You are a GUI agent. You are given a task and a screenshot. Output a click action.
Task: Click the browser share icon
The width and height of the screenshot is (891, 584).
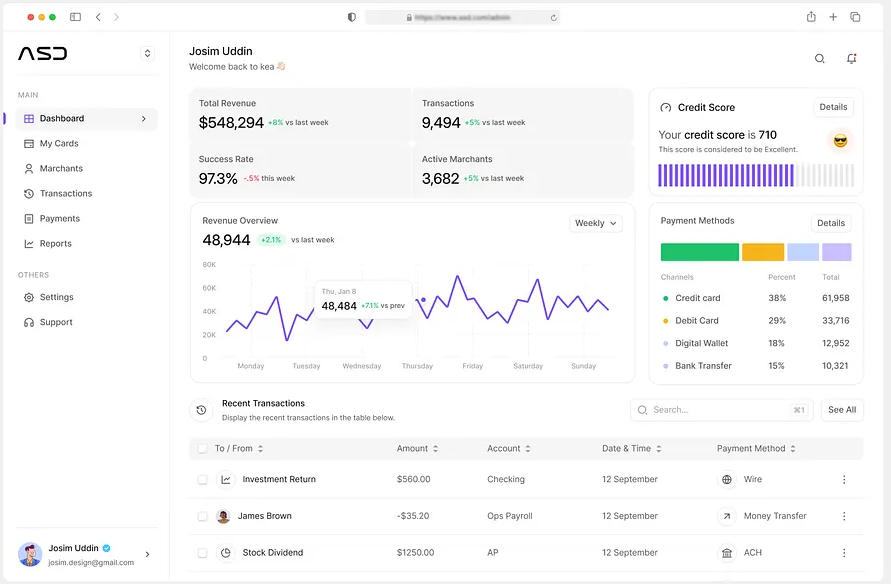point(811,17)
